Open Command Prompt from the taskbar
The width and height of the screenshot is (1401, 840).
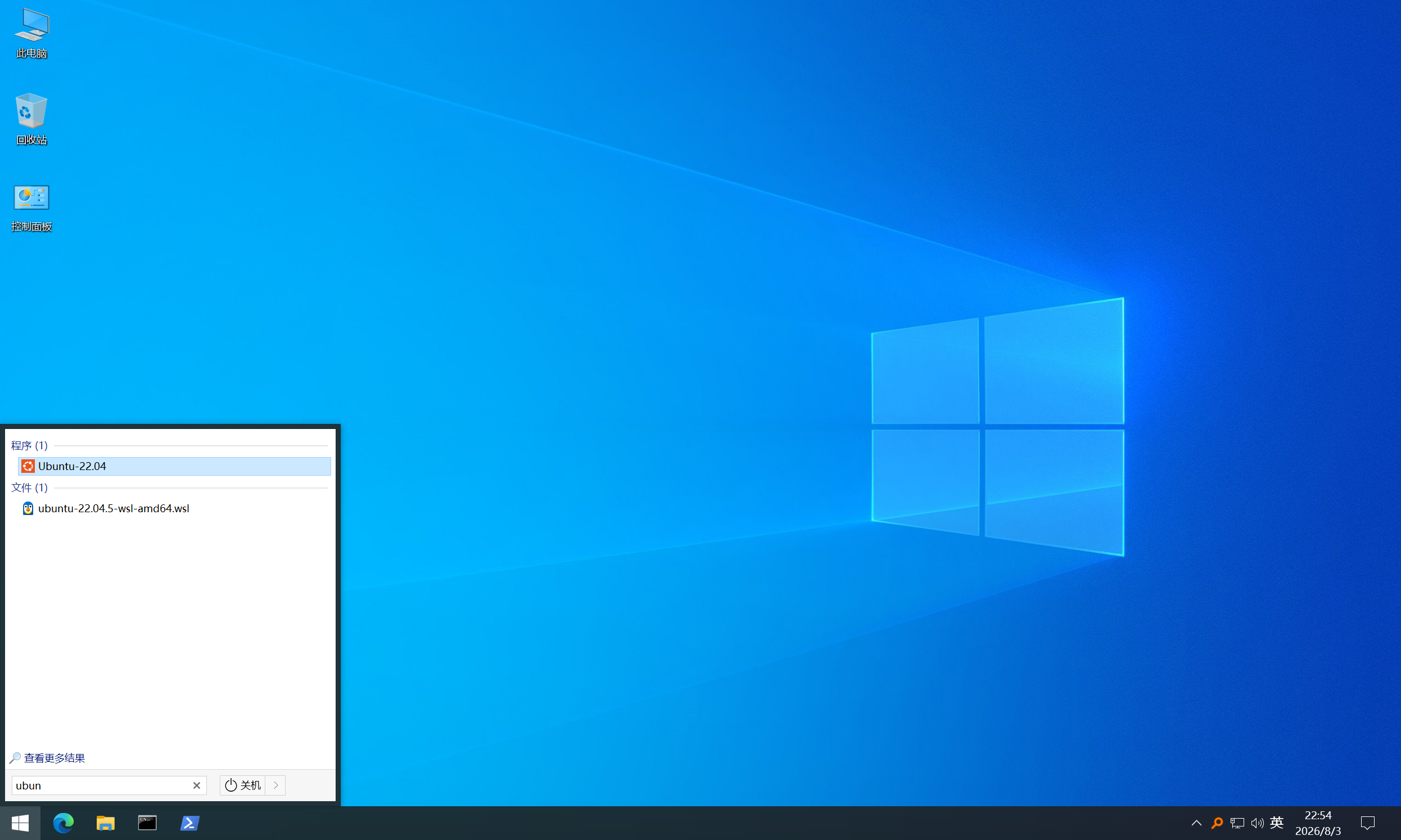point(148,823)
